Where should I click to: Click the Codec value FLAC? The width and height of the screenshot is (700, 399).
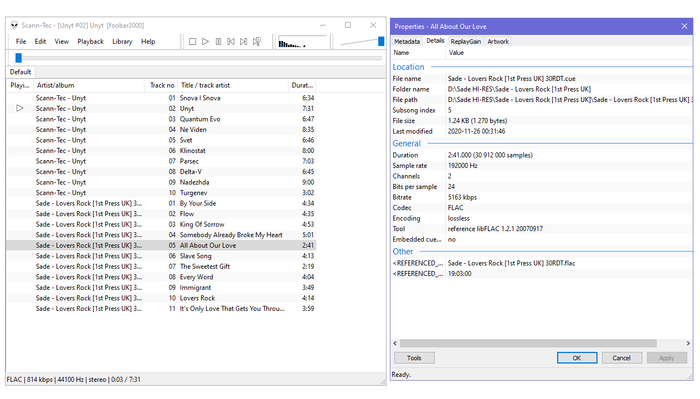pyautogui.click(x=455, y=208)
